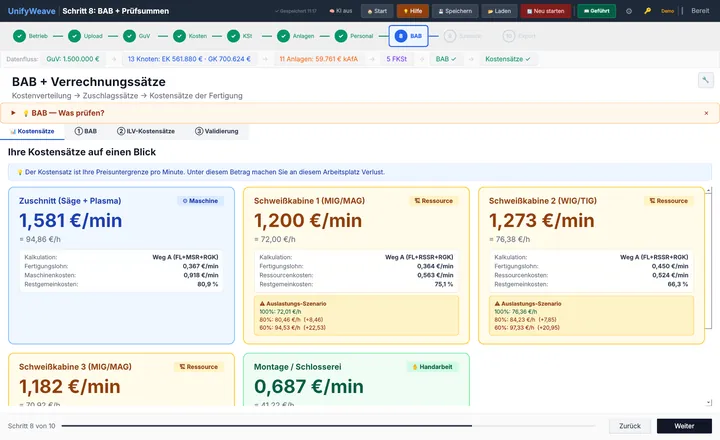Click the disabled step 9 circle
The width and height of the screenshot is (720, 440).
[450, 36]
